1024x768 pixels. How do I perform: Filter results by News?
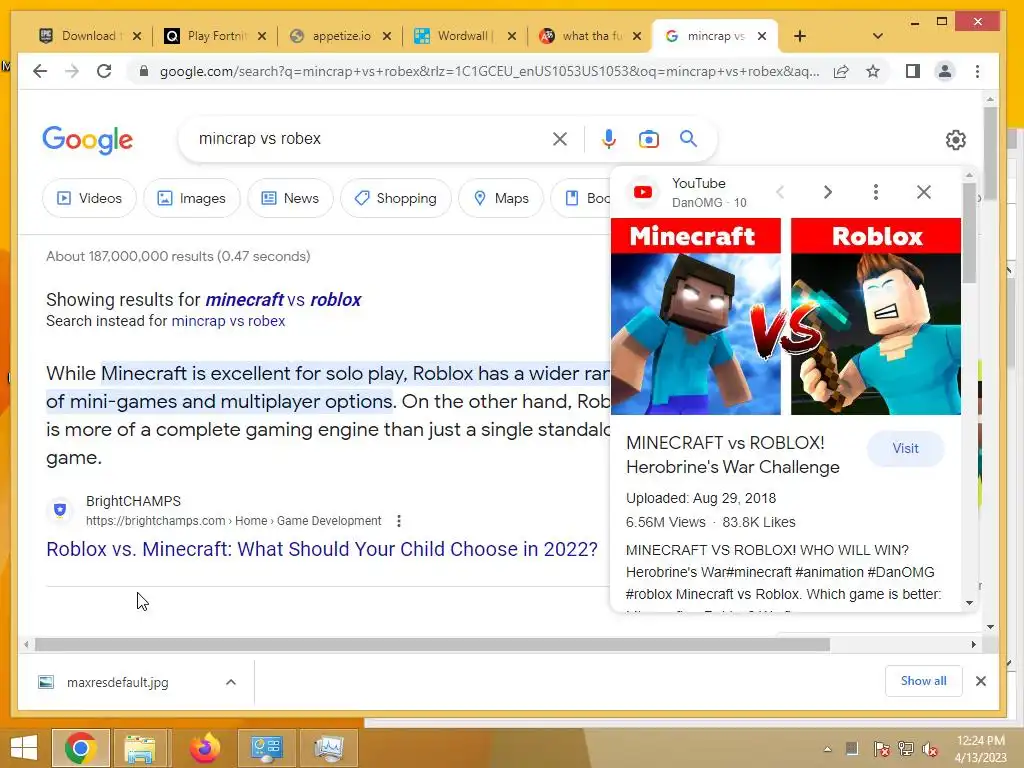pos(290,198)
